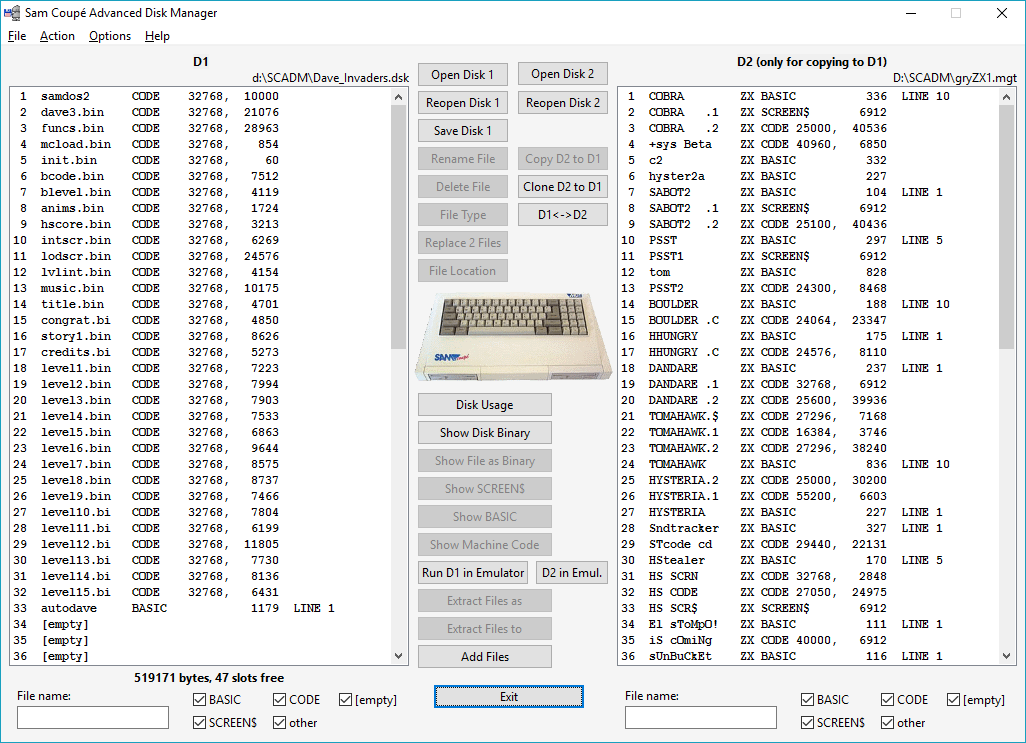Click the D2 list scrollbar thumb

1006,227
